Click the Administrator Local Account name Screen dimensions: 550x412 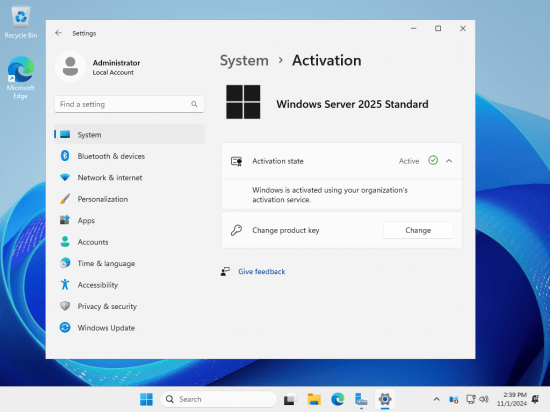point(116,67)
